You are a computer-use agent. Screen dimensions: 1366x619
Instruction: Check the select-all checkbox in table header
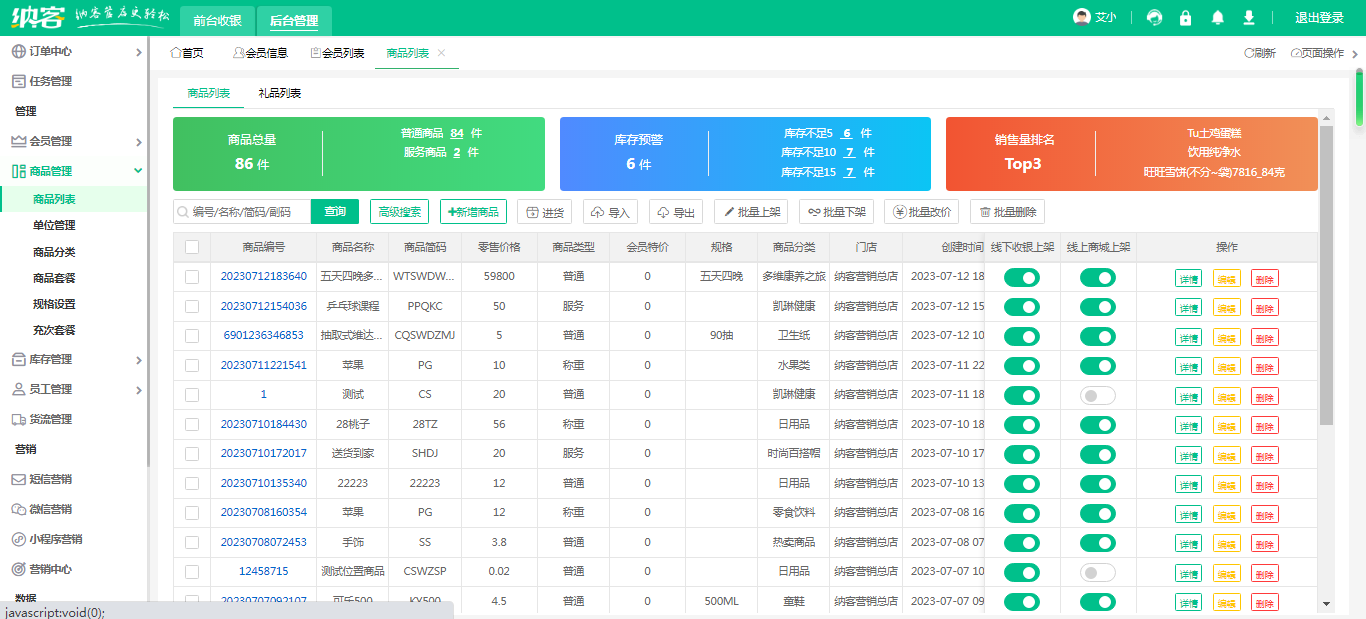point(192,247)
